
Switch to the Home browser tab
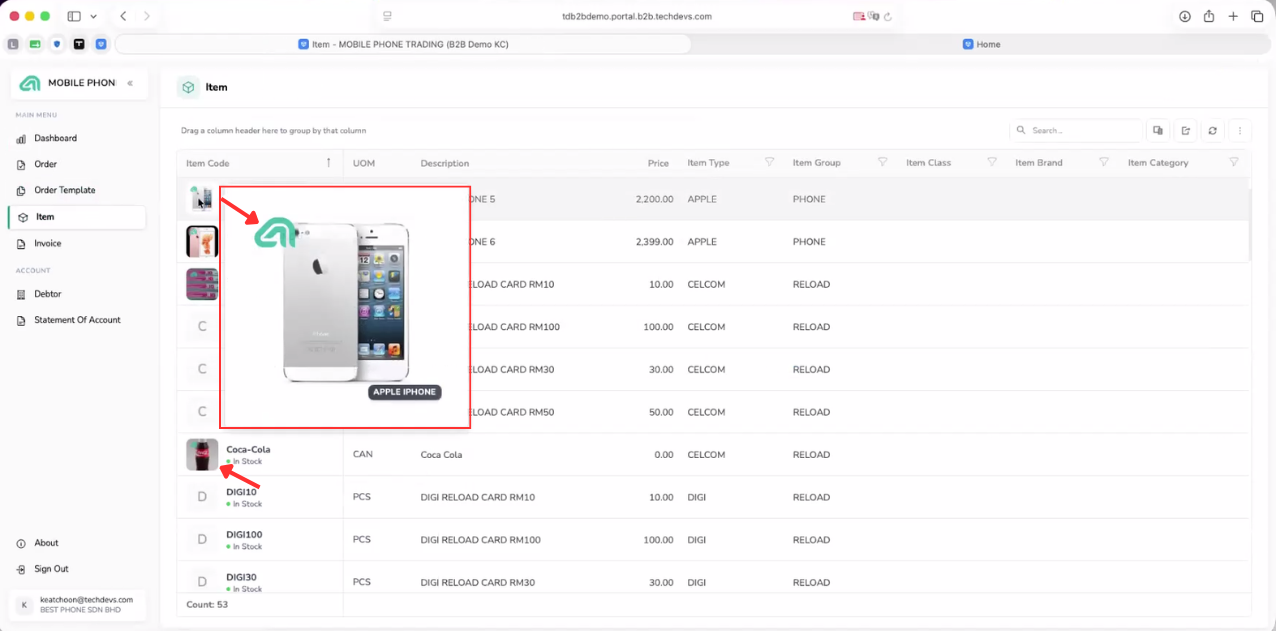(x=981, y=44)
